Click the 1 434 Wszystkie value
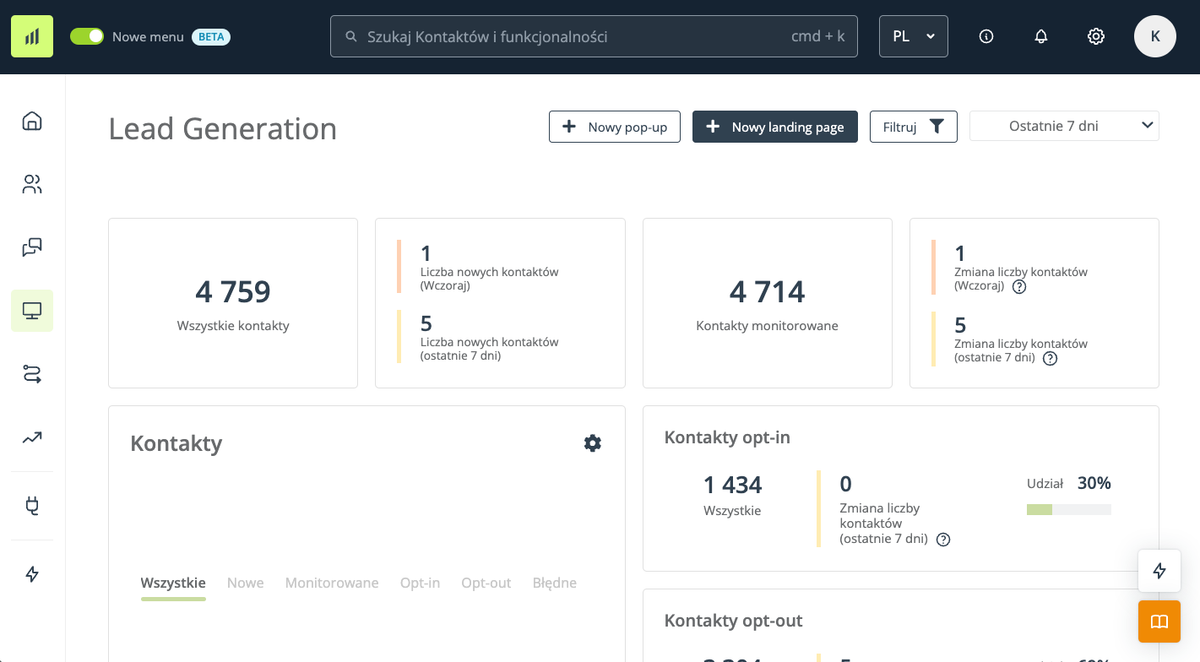Screen dimensions: 1200x662 [x=732, y=485]
